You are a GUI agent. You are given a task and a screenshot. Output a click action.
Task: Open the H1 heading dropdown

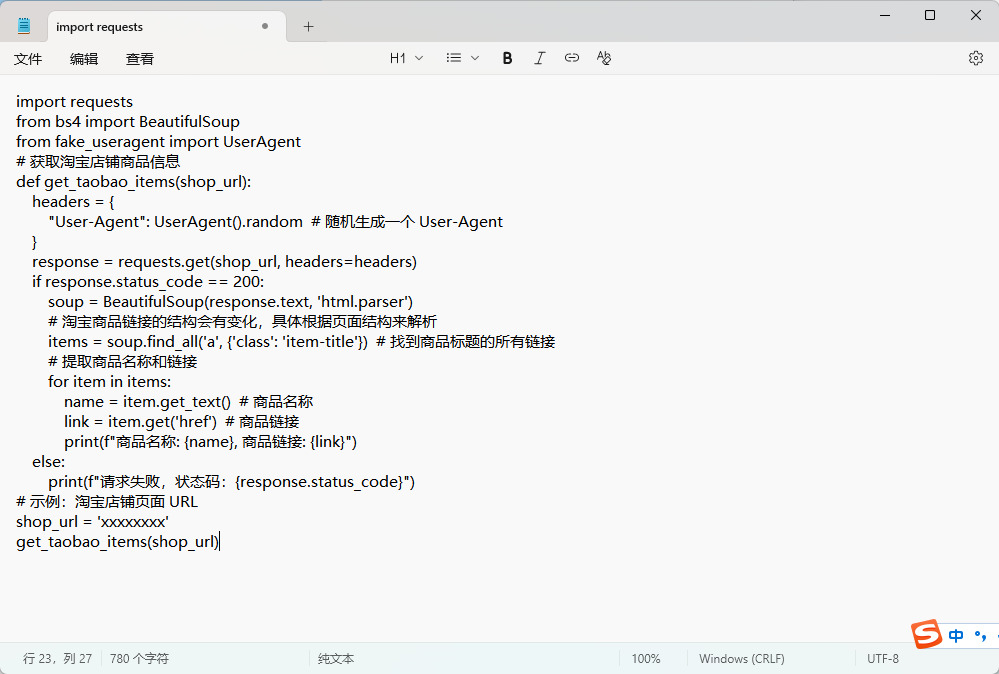[406, 59]
